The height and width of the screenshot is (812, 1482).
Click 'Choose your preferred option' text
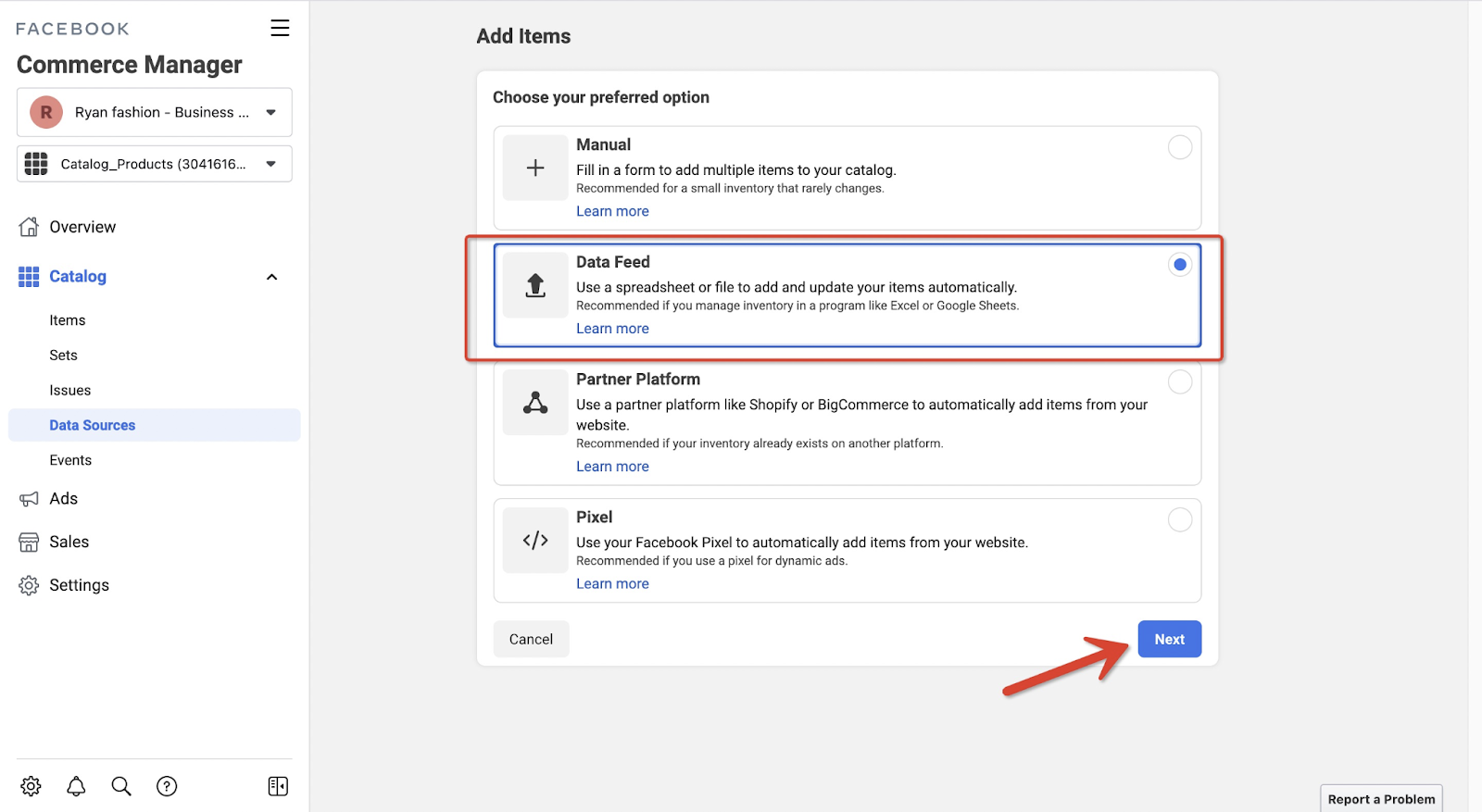601,97
